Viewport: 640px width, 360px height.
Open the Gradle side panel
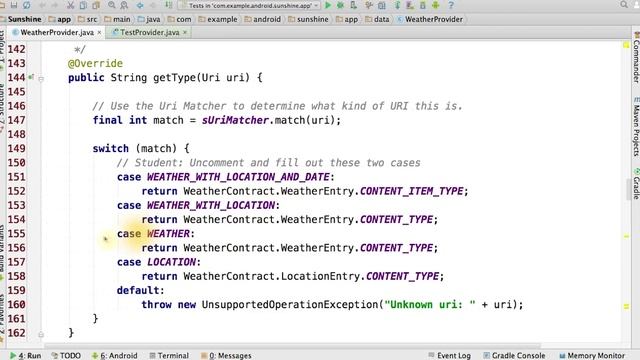click(636, 184)
